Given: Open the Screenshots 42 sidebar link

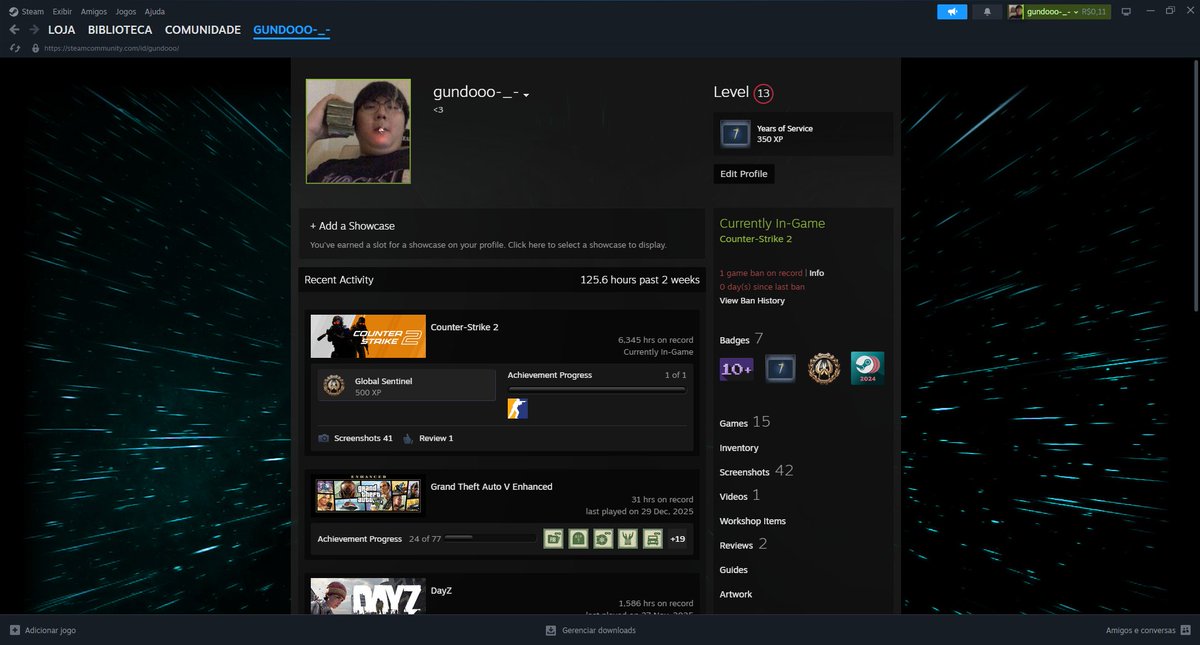Looking at the screenshot, I should [756, 471].
